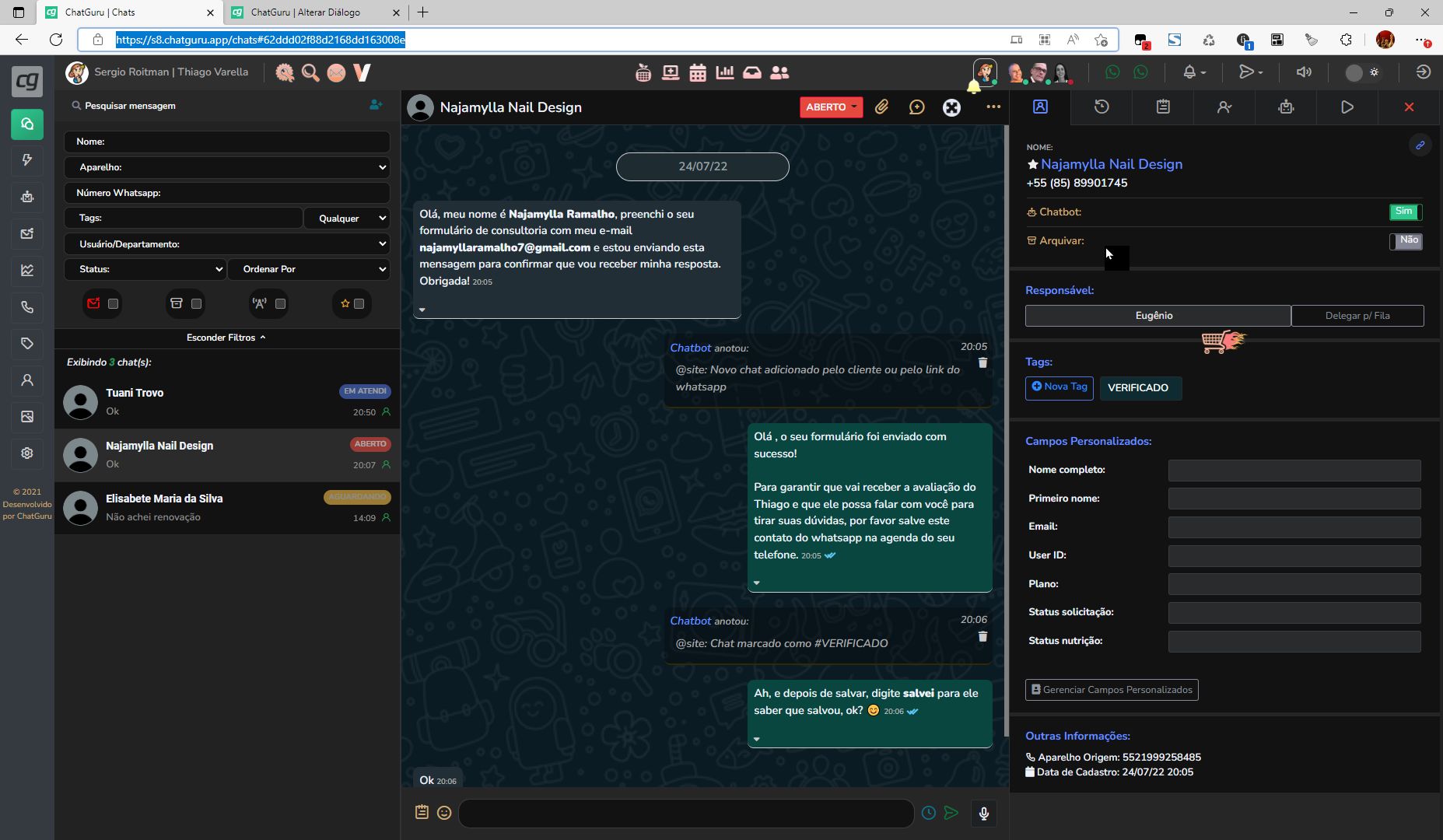Collapse filters via Esconder Filtros
The width and height of the screenshot is (1443, 840).
[226, 338]
